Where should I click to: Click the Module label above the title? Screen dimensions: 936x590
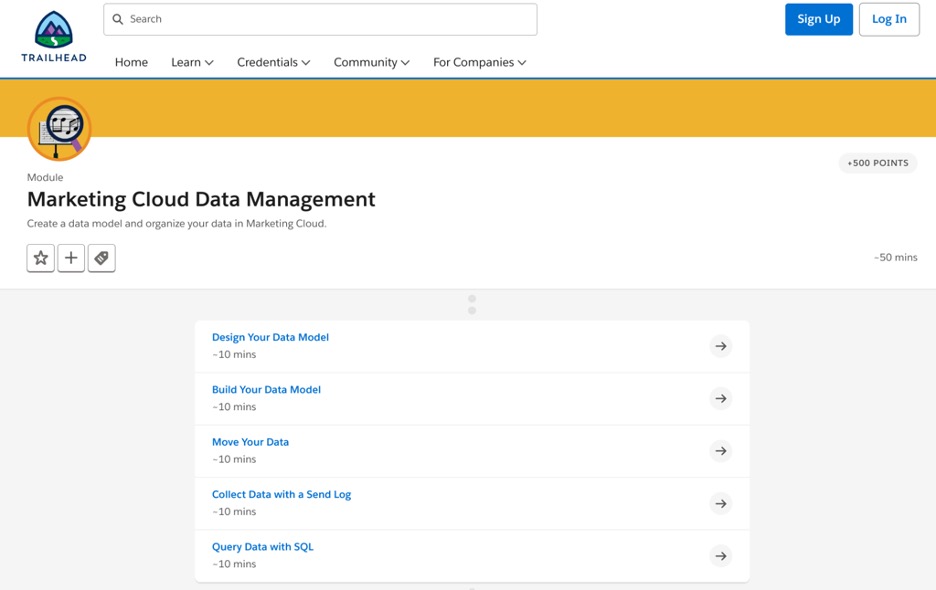tap(45, 177)
